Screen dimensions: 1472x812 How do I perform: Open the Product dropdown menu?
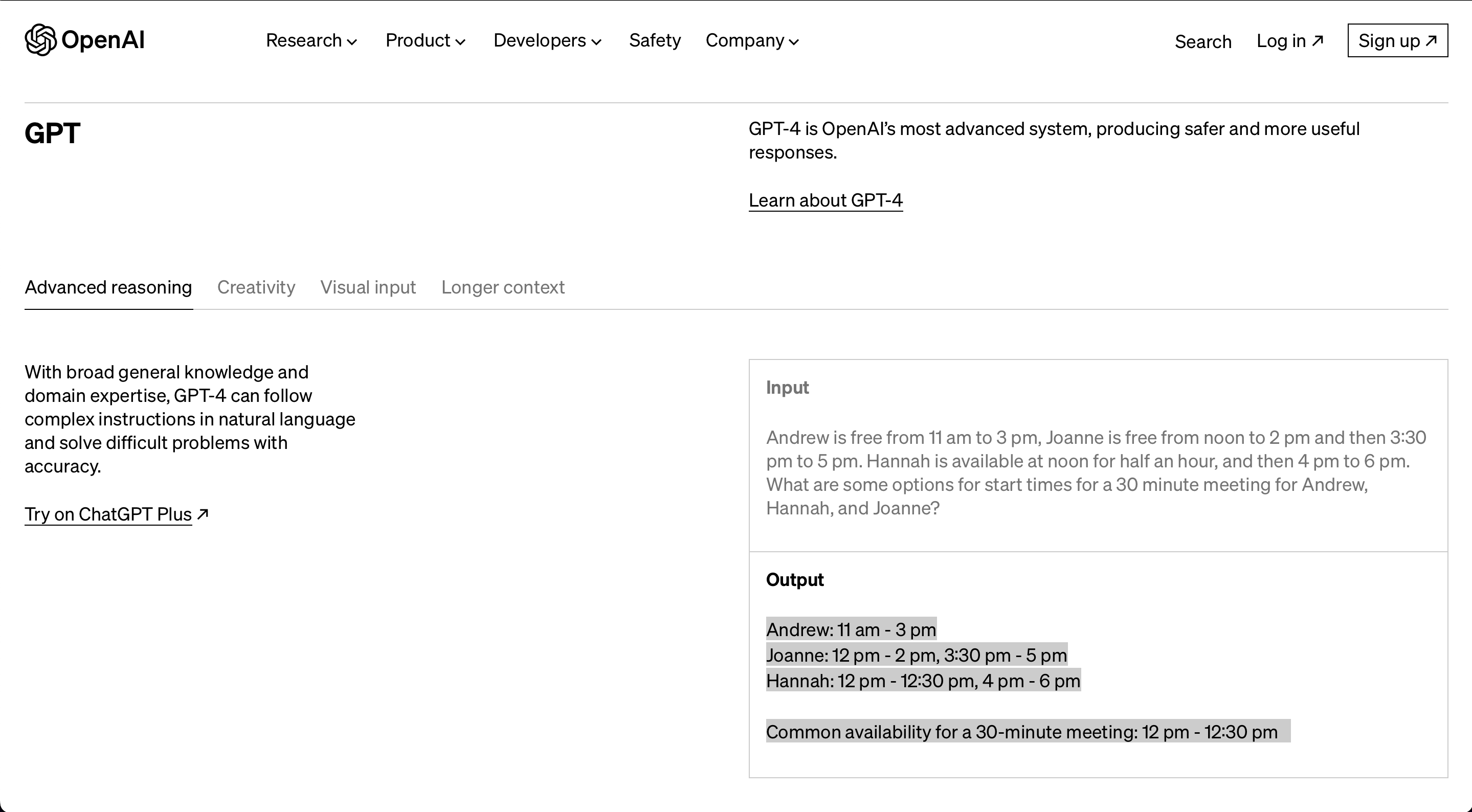click(425, 40)
